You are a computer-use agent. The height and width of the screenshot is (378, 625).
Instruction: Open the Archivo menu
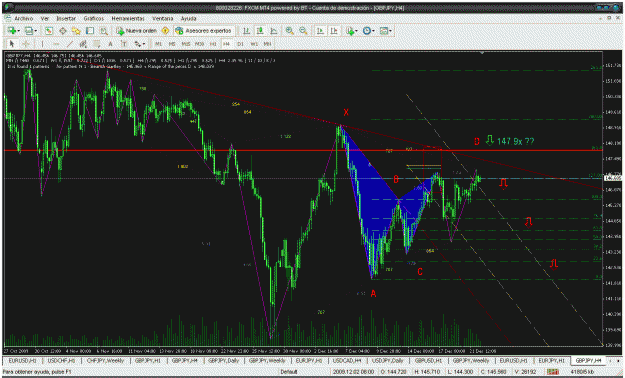tap(24, 18)
